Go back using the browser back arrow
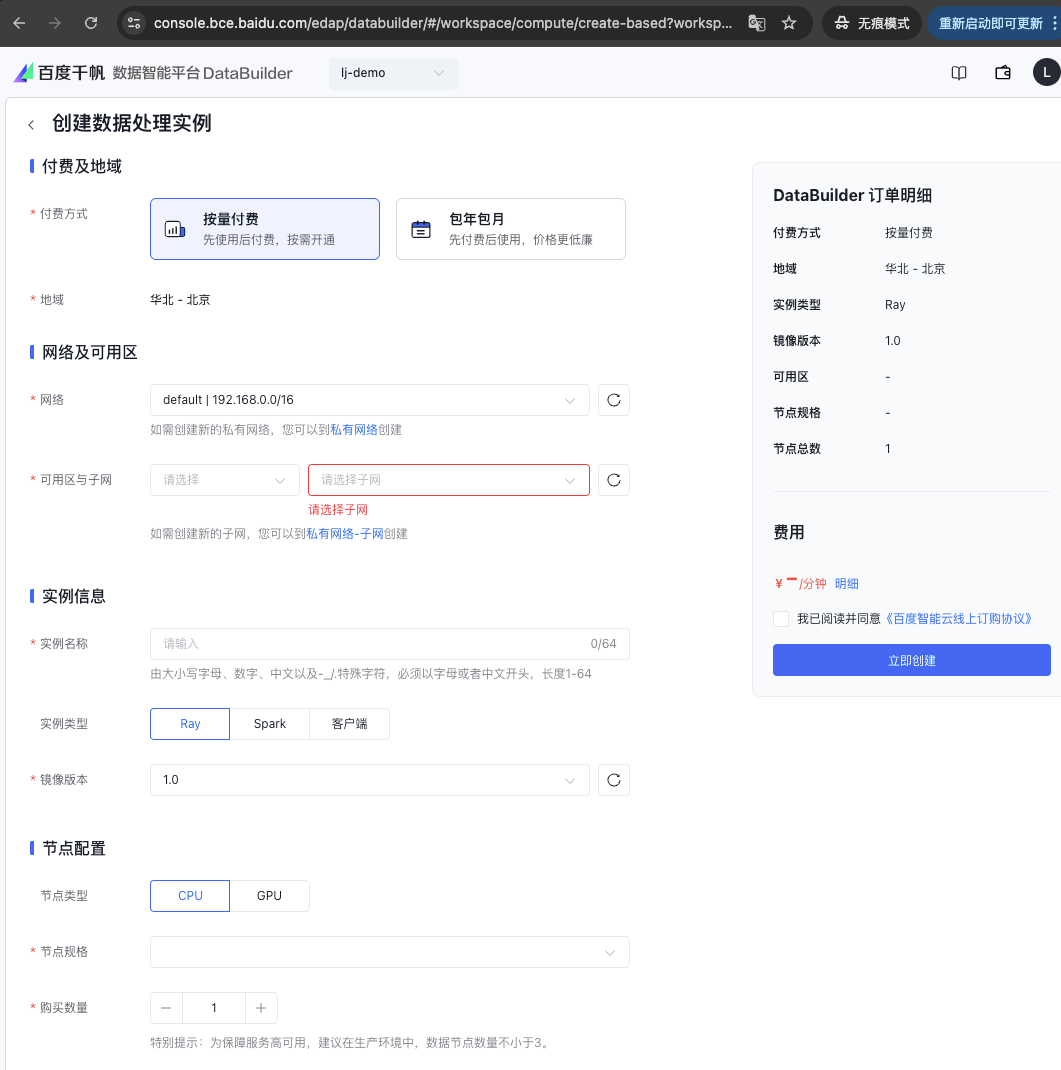Screen dimensions: 1061x1070 [19, 23]
